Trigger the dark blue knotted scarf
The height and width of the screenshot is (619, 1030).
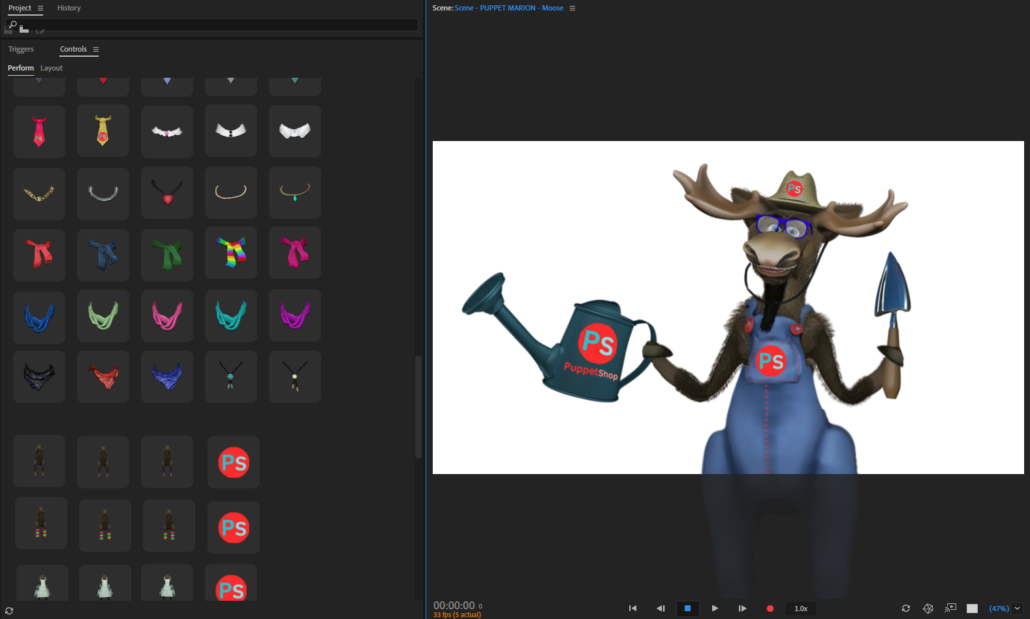[x=102, y=254]
